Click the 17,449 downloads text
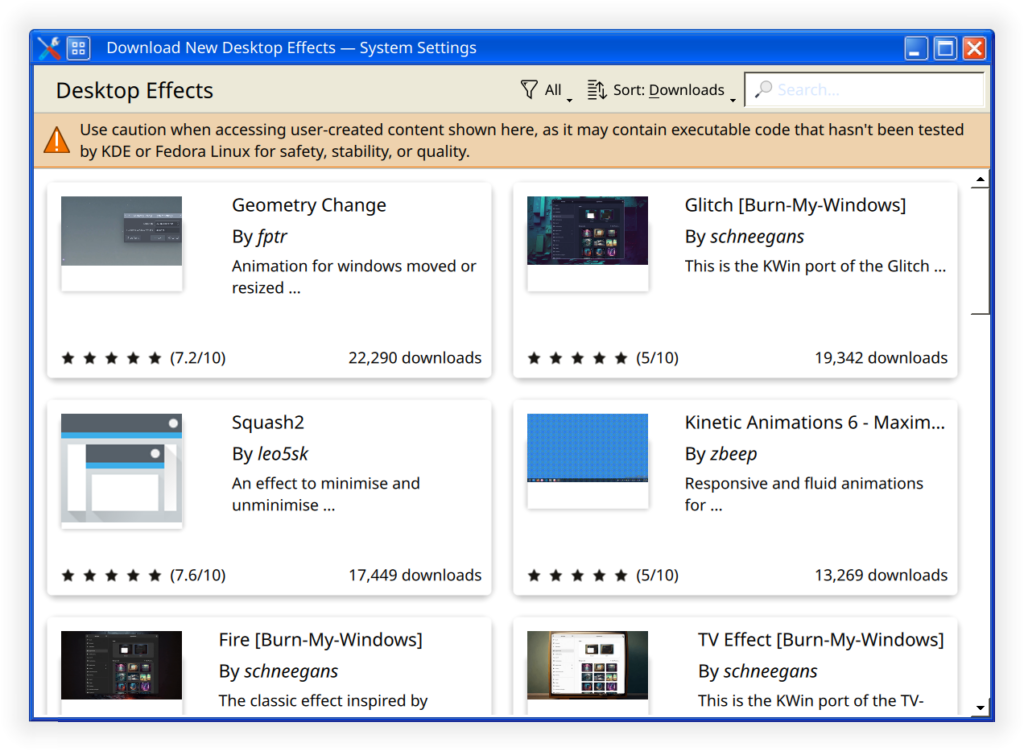 [x=415, y=575]
